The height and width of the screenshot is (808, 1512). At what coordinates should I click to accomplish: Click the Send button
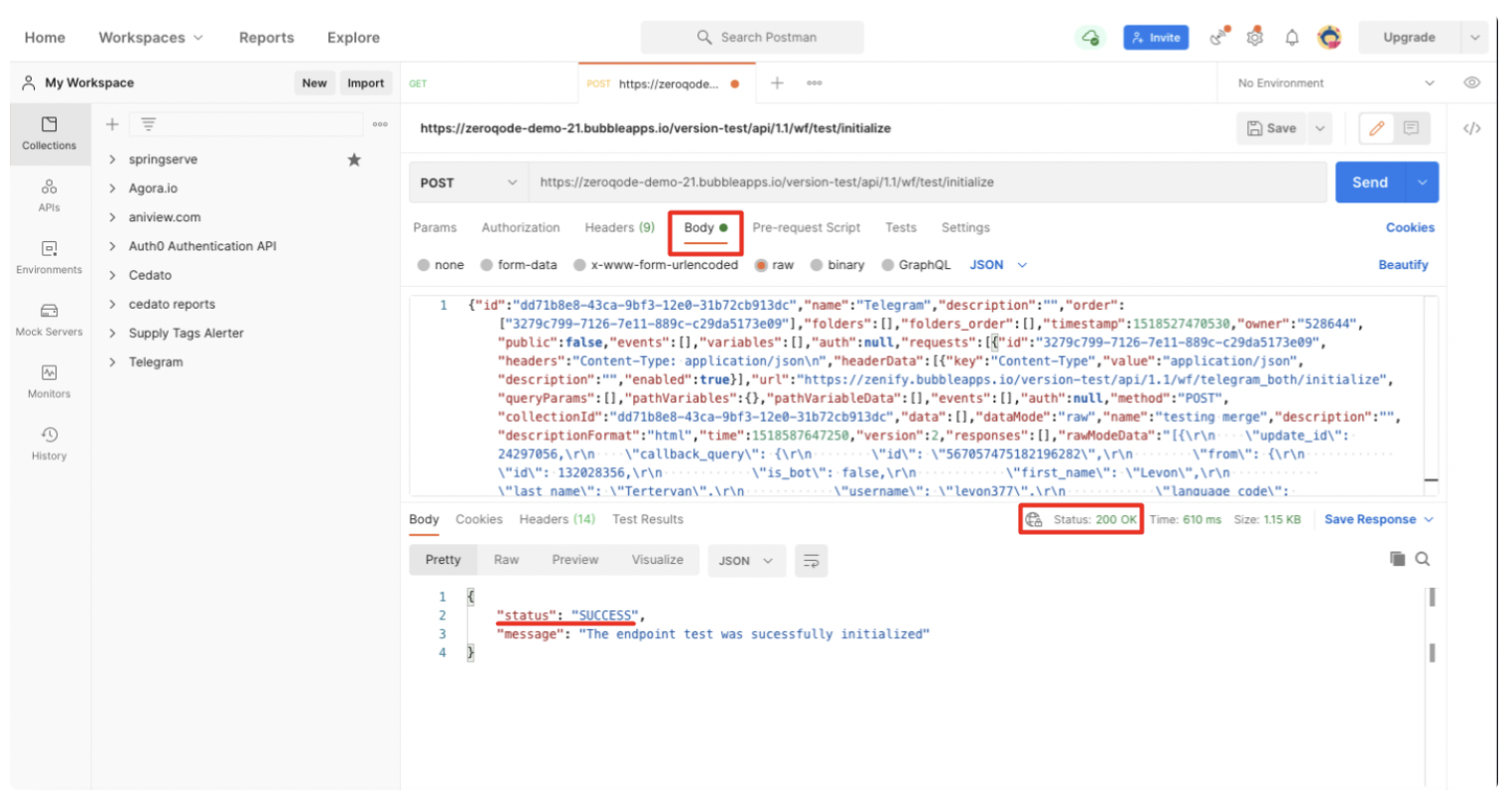1369,183
